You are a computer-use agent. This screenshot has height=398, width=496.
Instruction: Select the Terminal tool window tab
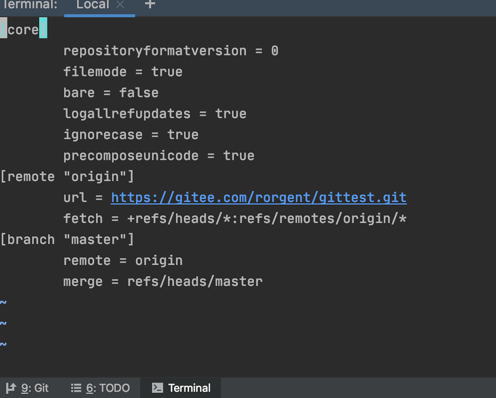181,388
